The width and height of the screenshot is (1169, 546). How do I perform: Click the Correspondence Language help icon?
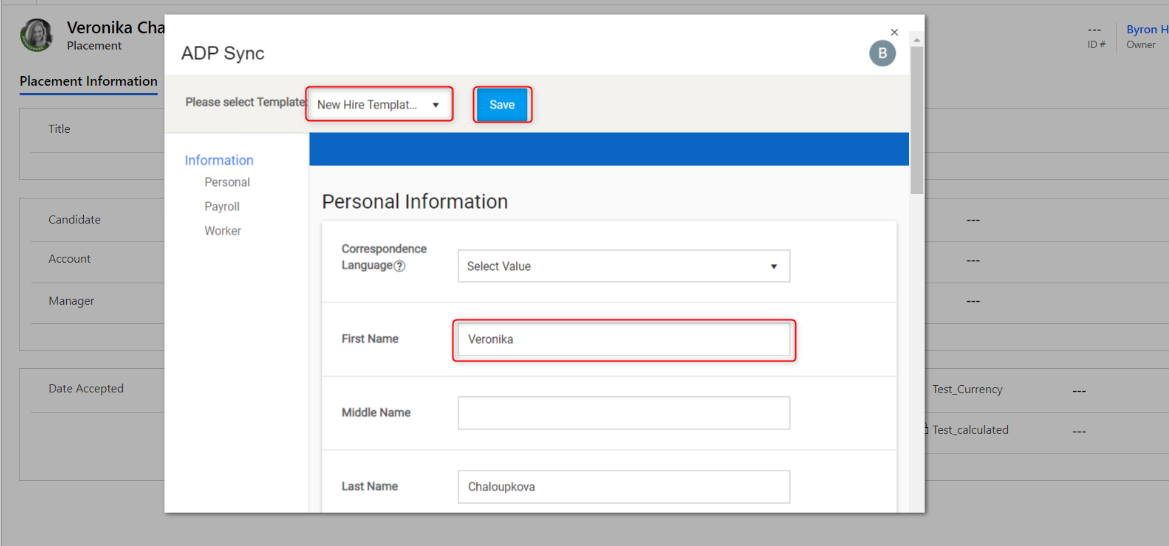point(400,266)
